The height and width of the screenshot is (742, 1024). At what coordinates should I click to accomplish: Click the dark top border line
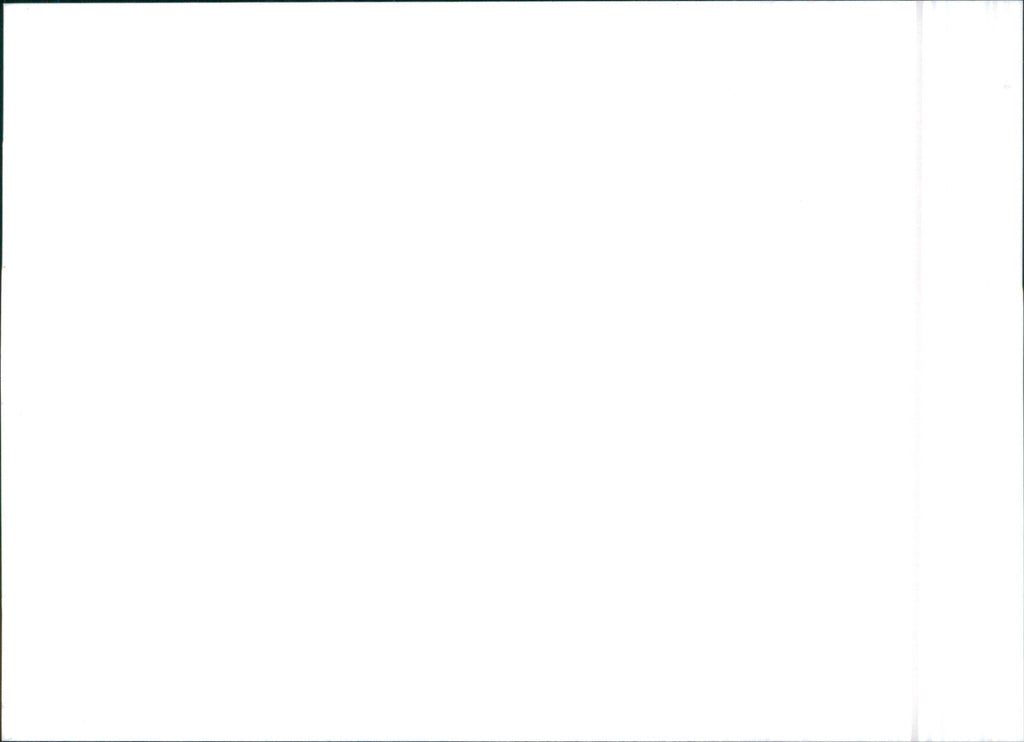coord(512,1)
